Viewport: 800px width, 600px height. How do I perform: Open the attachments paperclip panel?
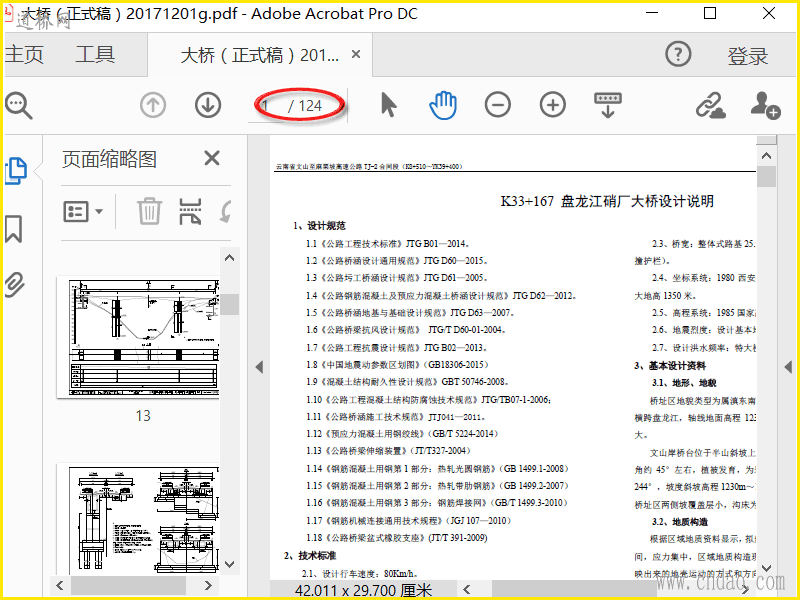pyautogui.click(x=14, y=285)
